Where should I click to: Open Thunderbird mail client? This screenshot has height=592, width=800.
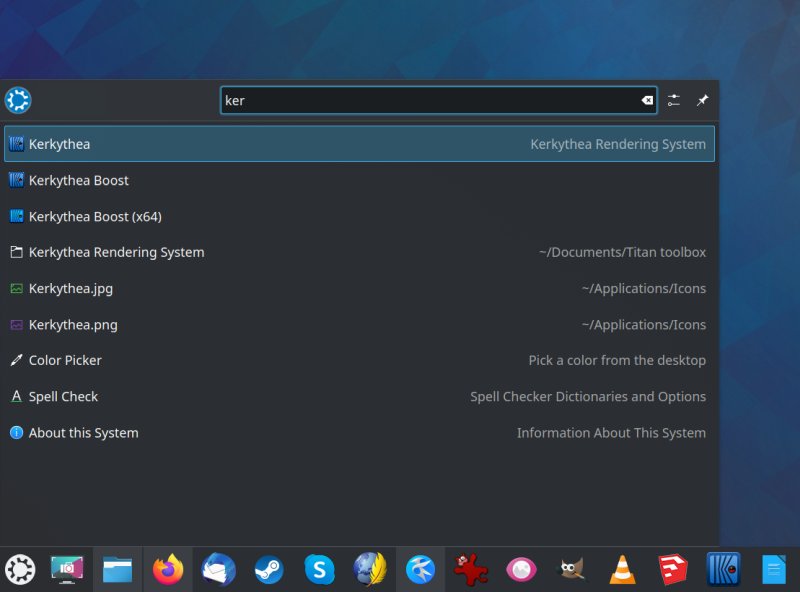[x=218, y=570]
